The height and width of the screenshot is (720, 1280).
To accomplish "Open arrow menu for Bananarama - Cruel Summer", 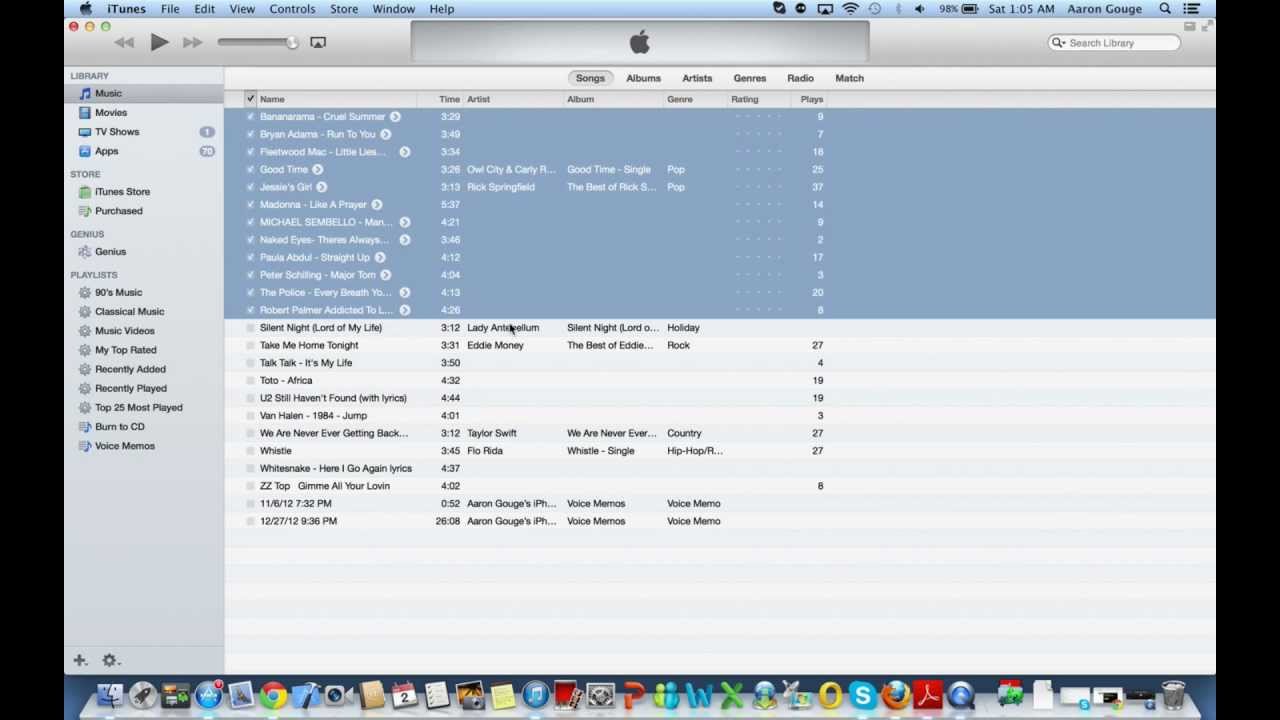I will [x=395, y=116].
